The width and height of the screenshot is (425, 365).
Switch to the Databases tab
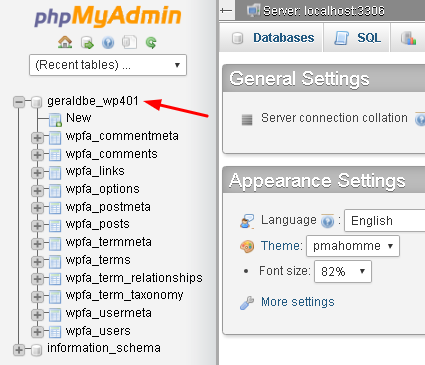coord(273,38)
